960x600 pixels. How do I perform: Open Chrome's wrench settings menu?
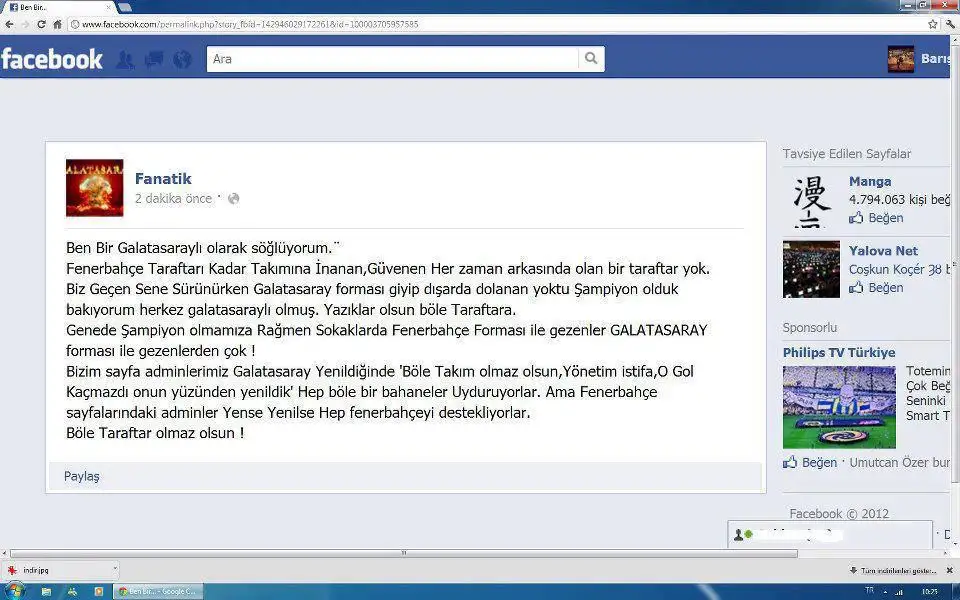(x=951, y=24)
